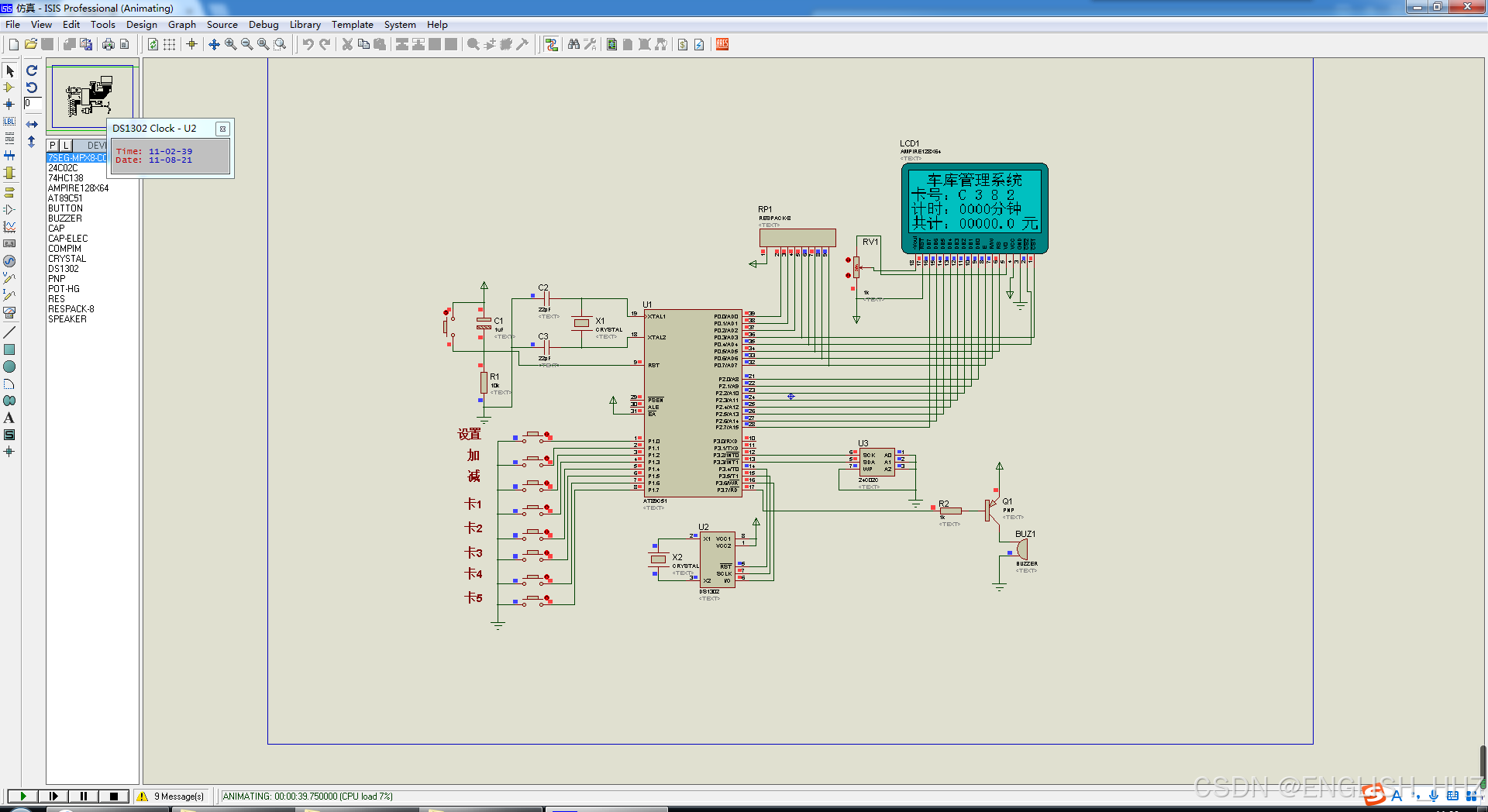Click the binoculars search icon in toolbar
This screenshot has width=1488, height=812.
573,45
